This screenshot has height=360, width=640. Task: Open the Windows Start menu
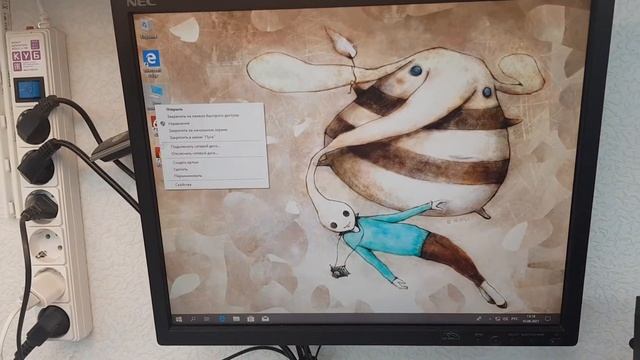point(179,319)
